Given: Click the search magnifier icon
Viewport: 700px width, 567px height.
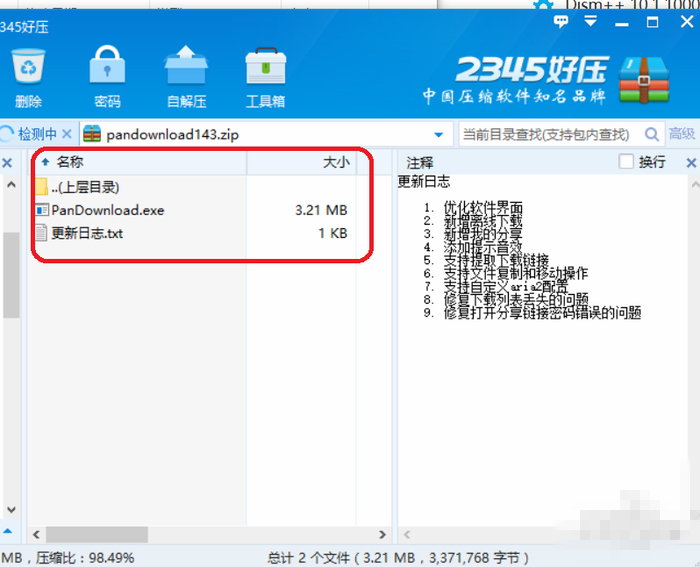Looking at the screenshot, I should pyautogui.click(x=652, y=134).
